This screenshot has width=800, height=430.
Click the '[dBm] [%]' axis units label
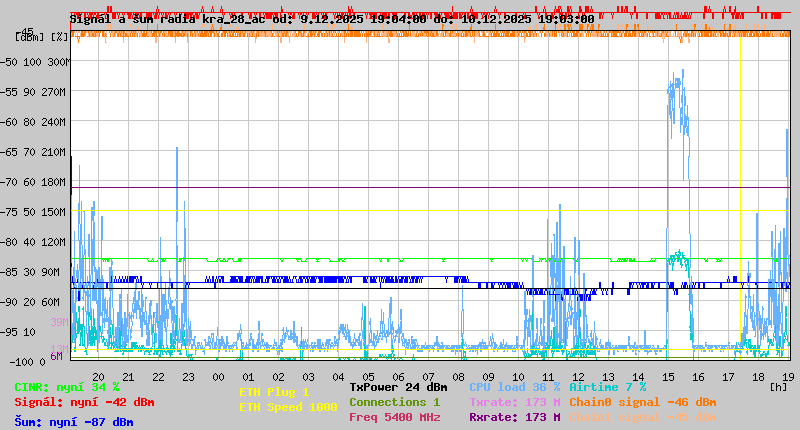41,37
